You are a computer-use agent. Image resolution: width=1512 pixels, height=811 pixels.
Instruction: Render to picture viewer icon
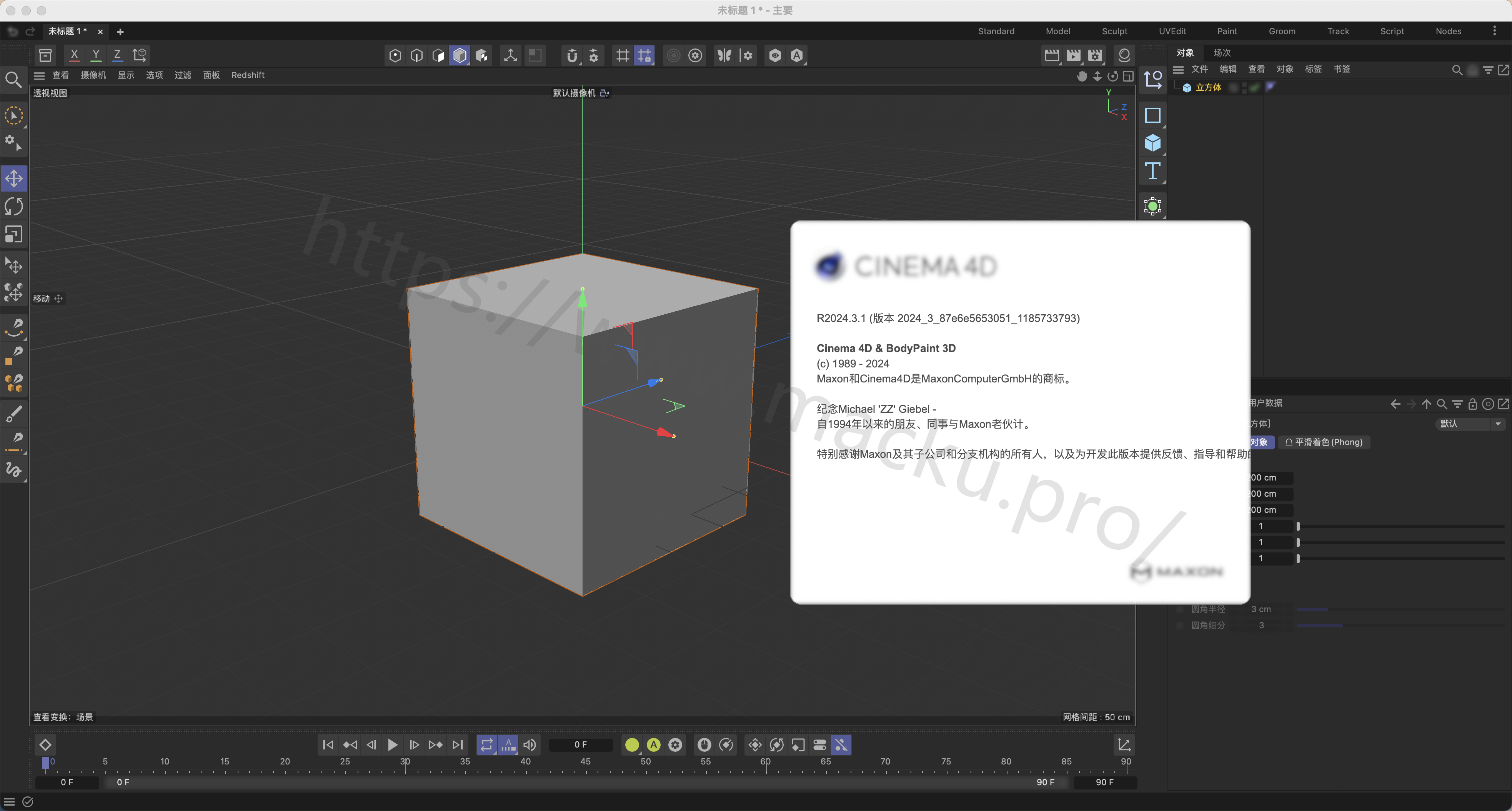1074,55
